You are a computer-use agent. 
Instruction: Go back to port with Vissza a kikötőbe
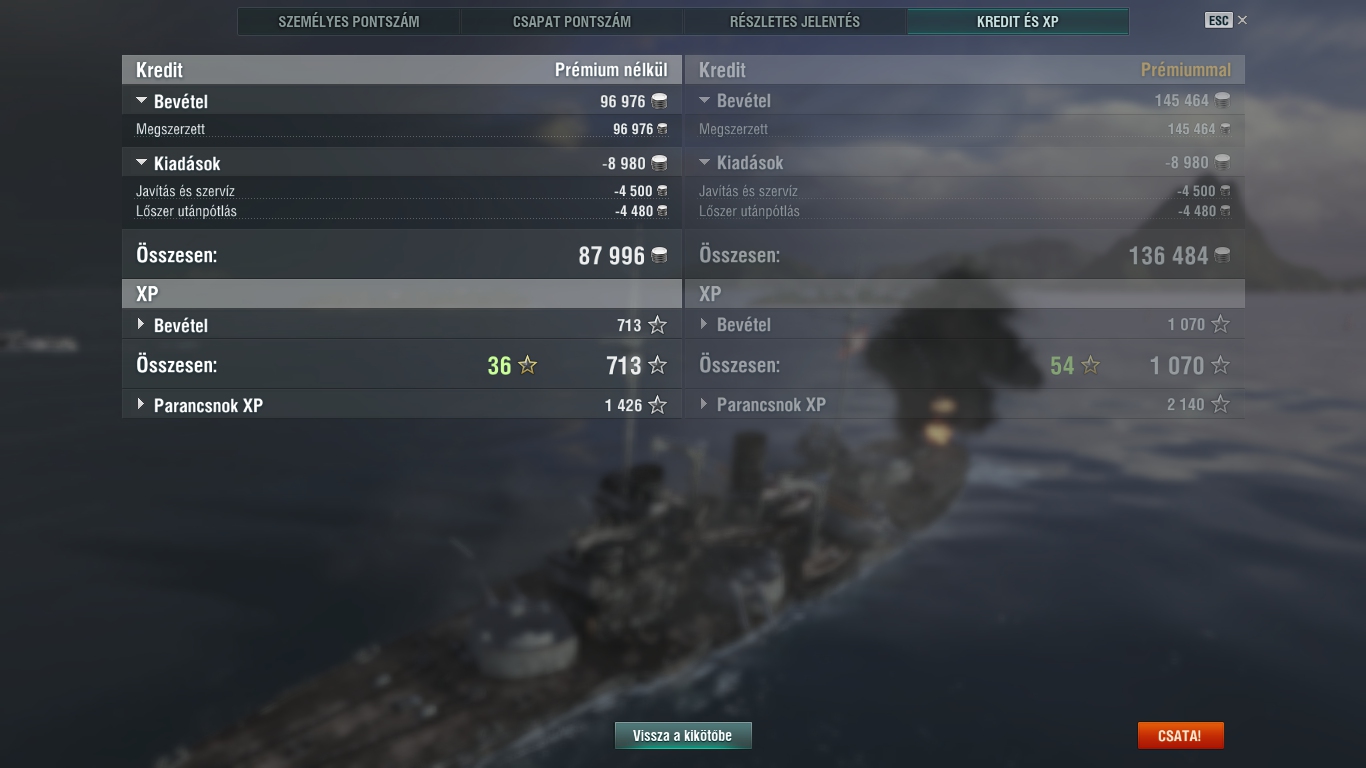[x=683, y=736]
